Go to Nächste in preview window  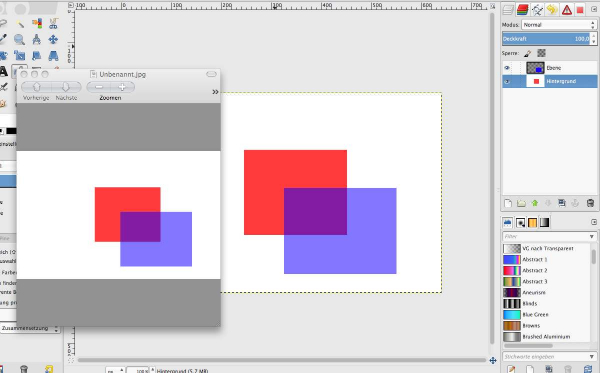(66, 87)
